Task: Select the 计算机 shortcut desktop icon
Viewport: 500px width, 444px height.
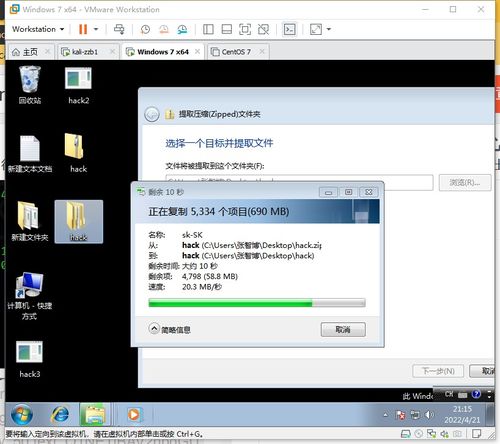Action: (30, 297)
